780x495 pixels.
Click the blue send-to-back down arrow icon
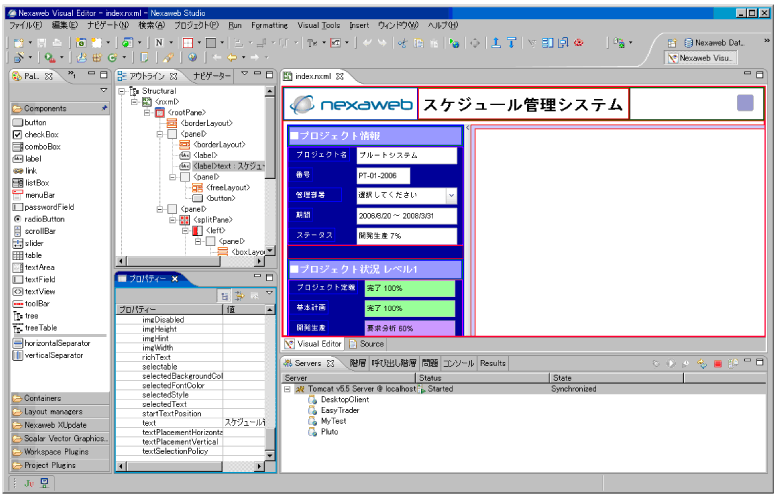coord(511,43)
